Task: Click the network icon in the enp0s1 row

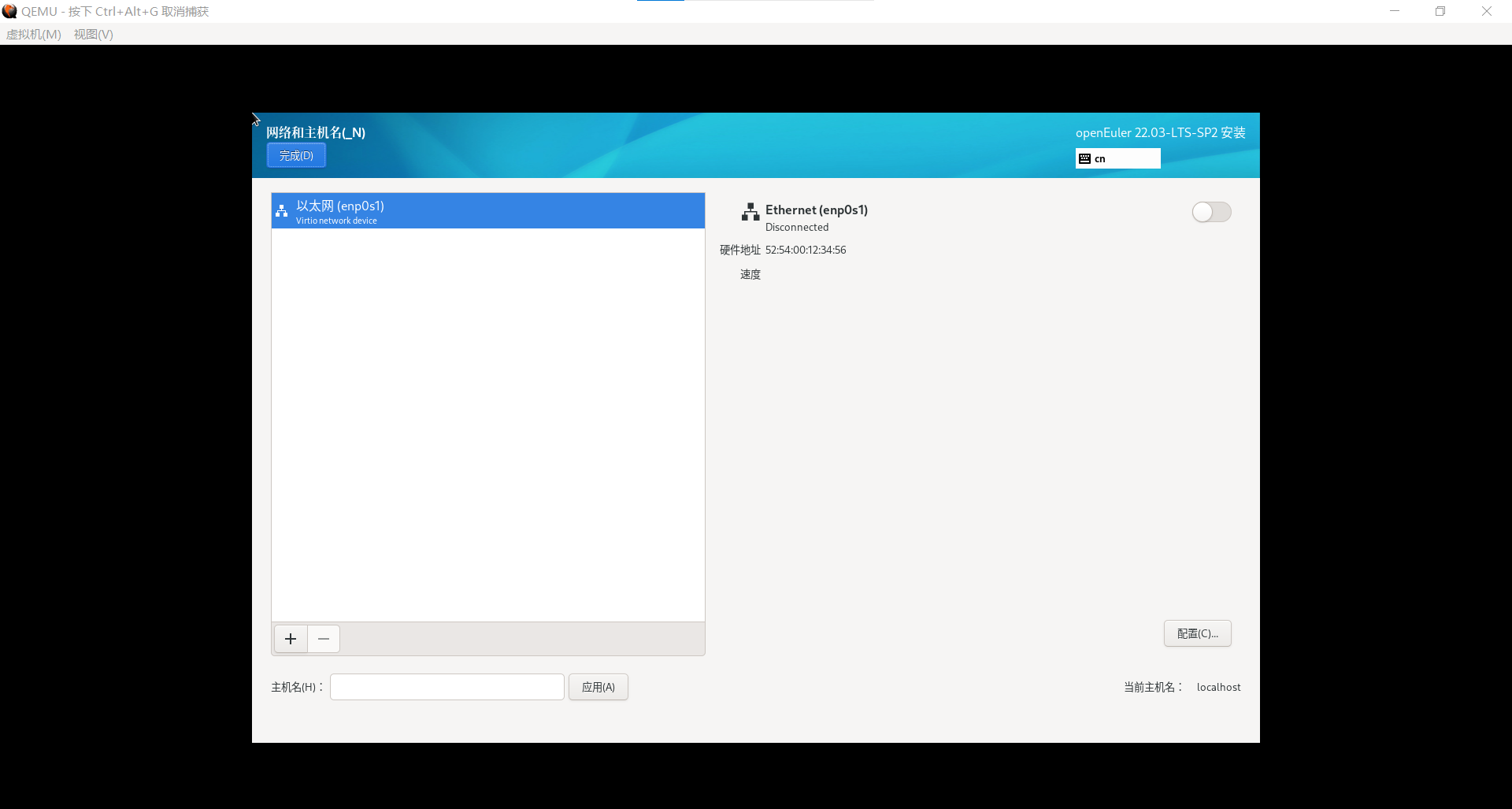Action: [x=281, y=211]
